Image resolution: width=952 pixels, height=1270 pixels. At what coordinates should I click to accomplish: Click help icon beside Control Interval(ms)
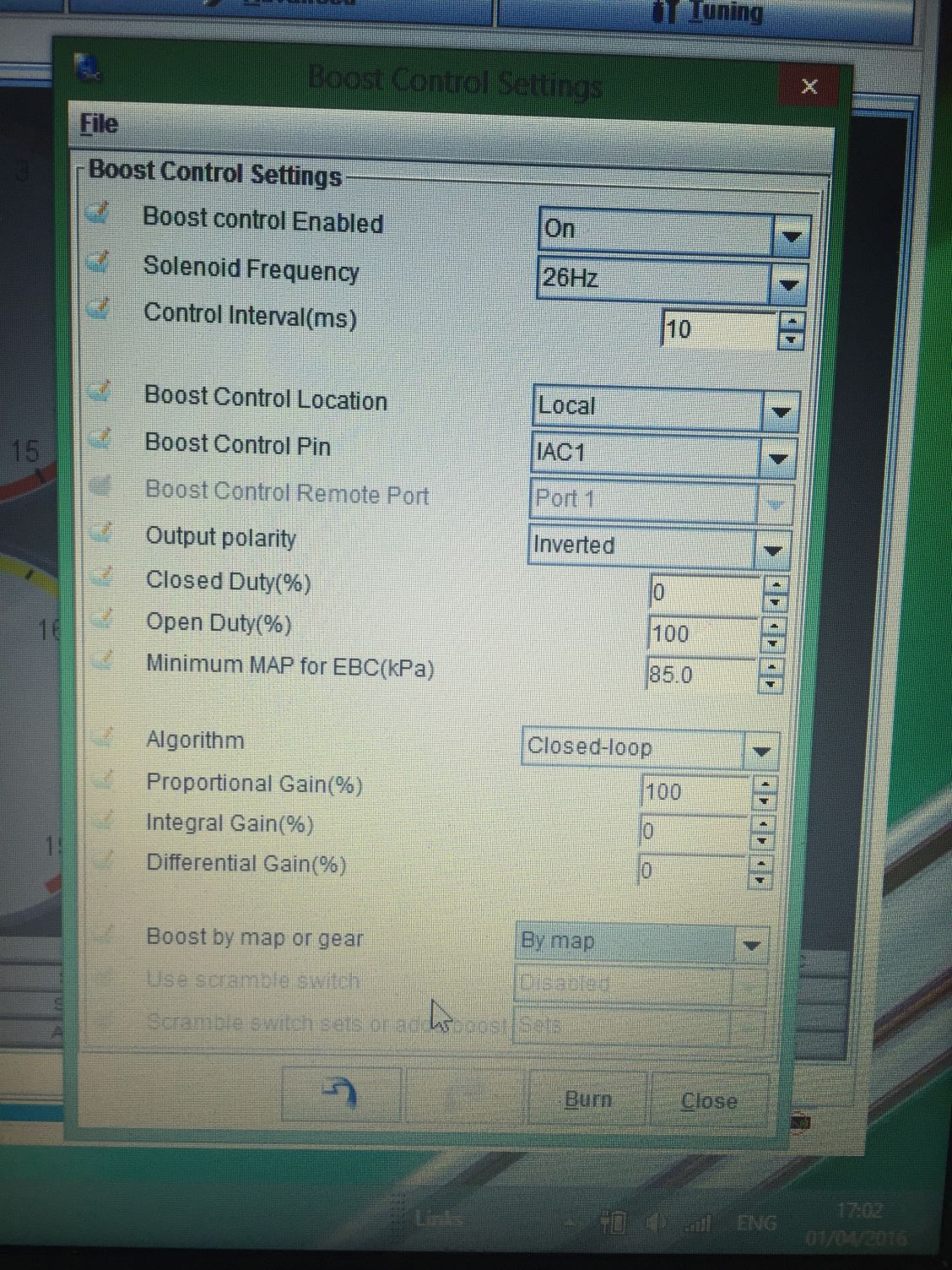[x=100, y=308]
